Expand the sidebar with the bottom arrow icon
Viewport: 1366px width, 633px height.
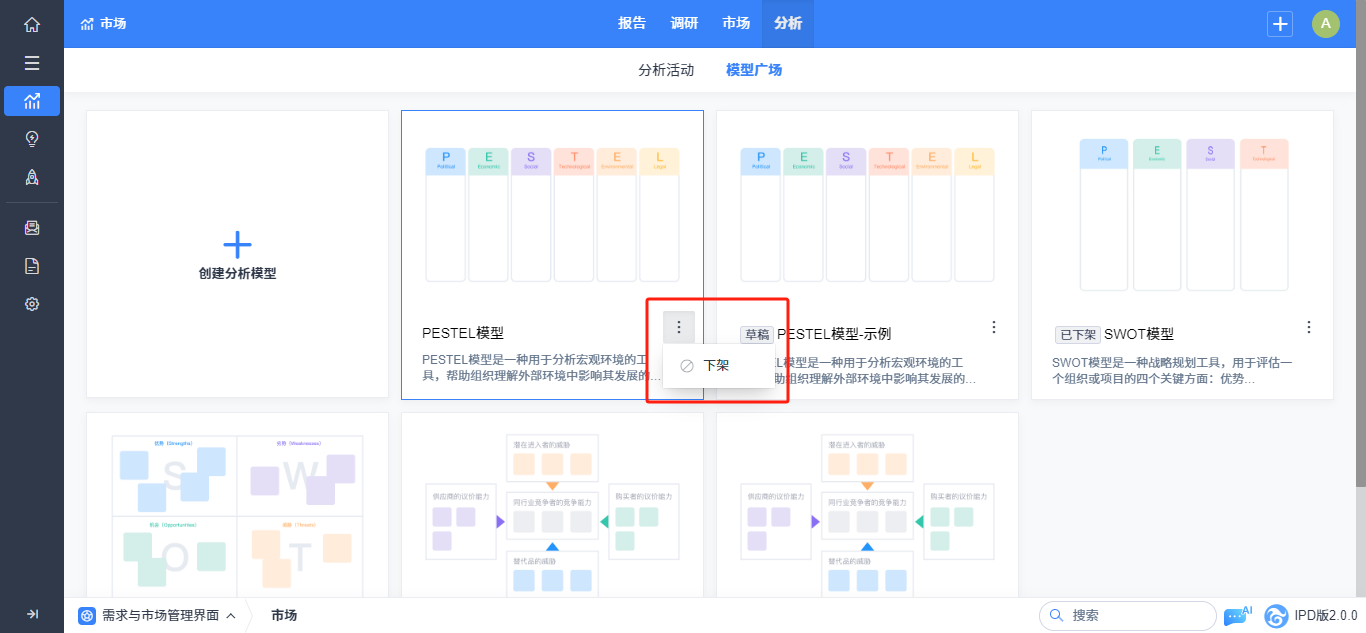32,614
